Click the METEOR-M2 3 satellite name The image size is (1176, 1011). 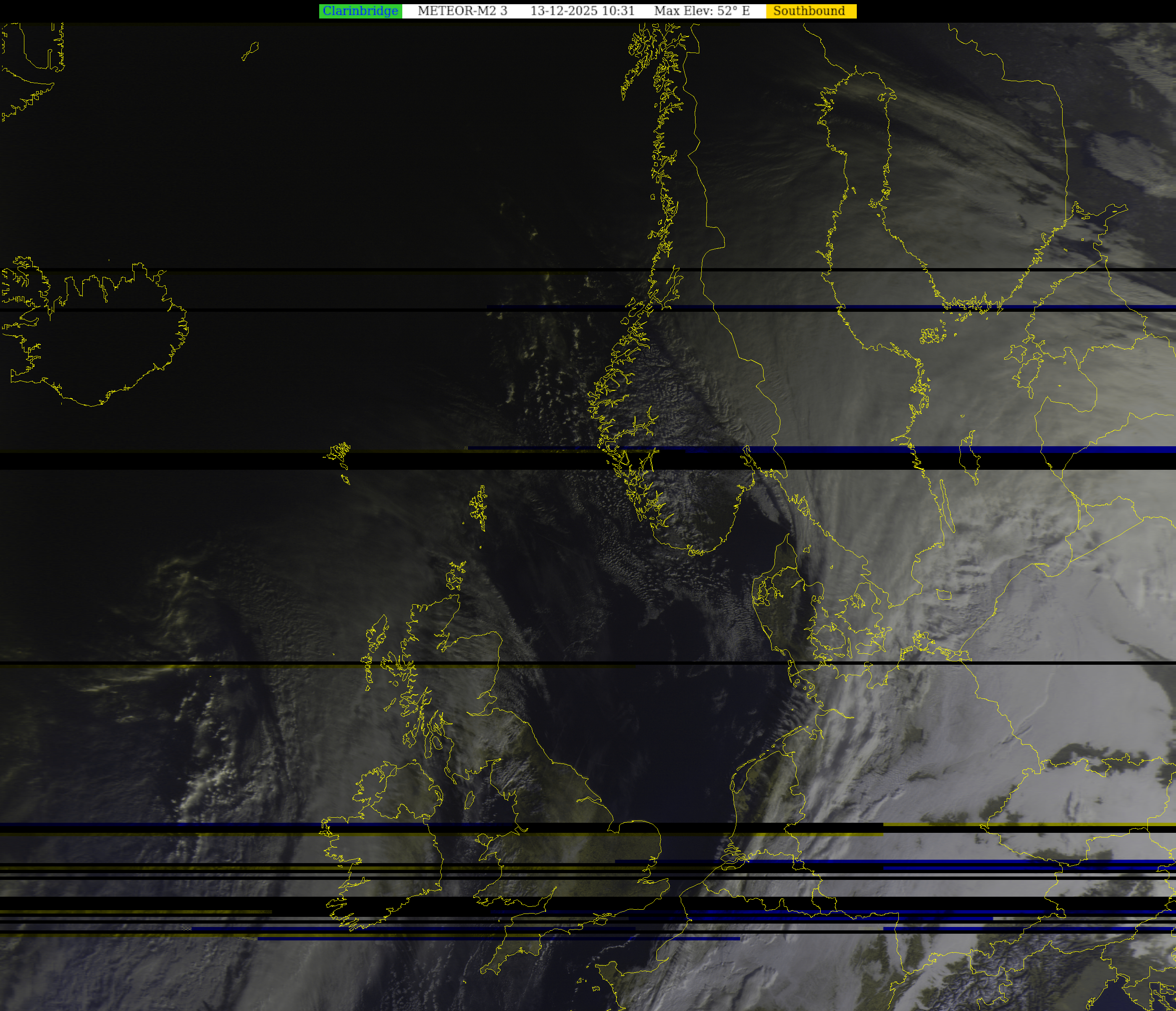tap(462, 11)
